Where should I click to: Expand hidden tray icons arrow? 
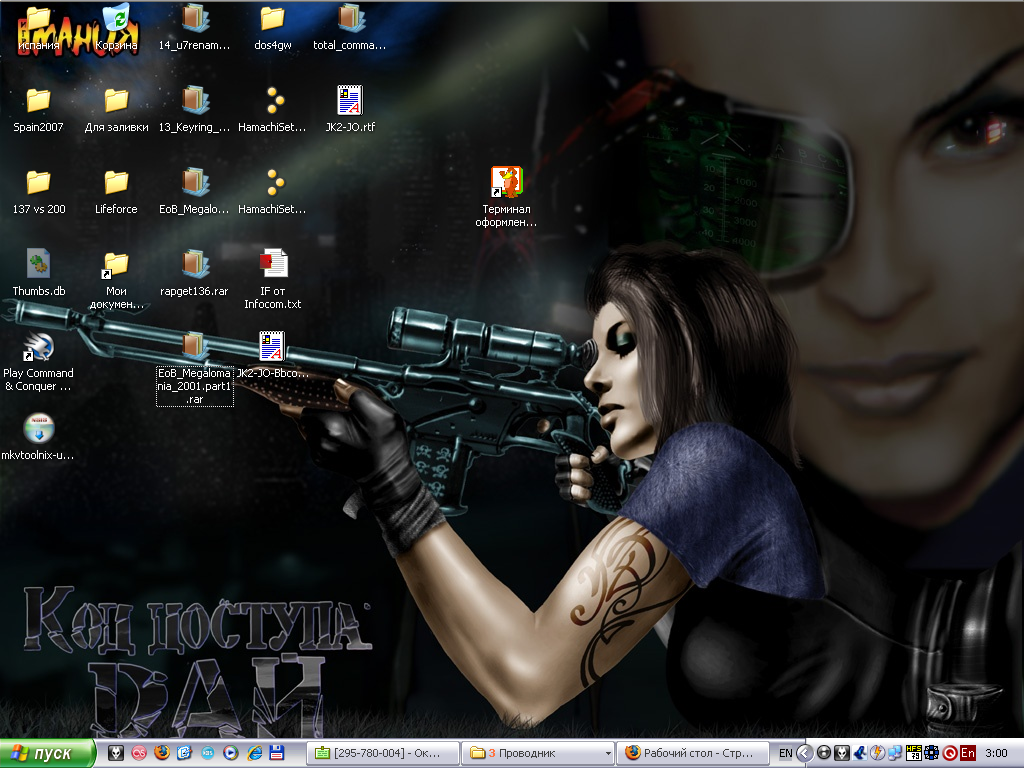(805, 753)
